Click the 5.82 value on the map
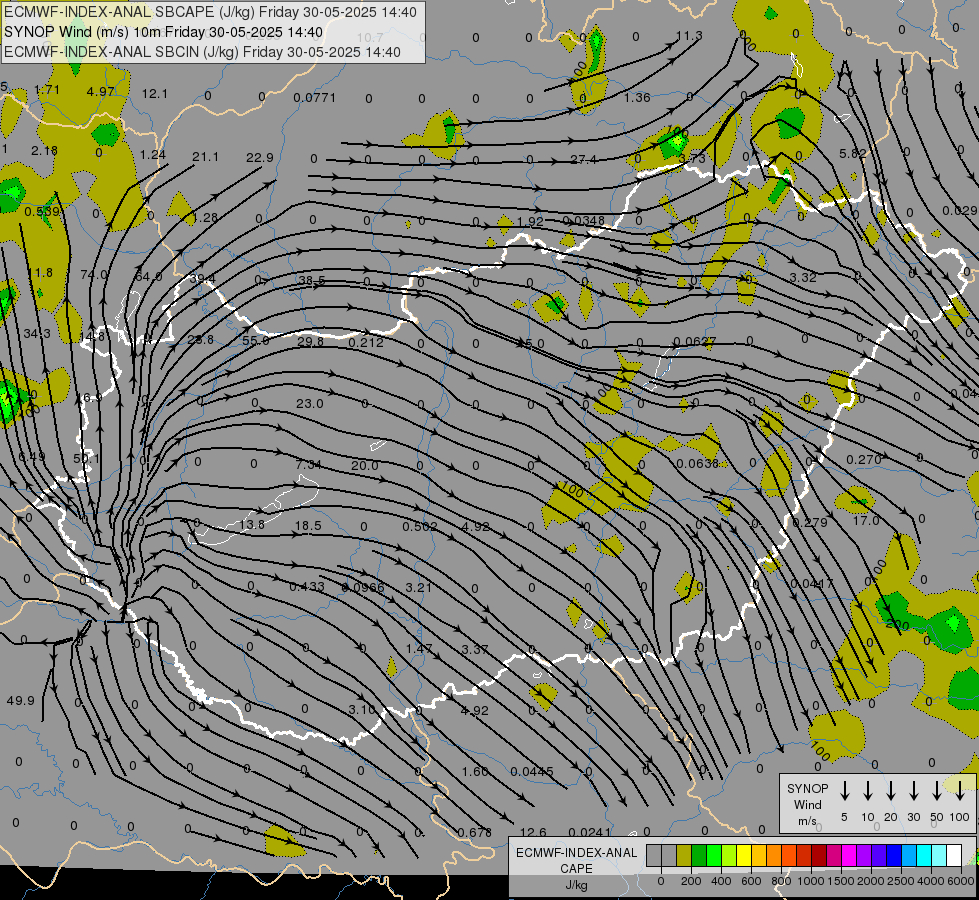 click(x=853, y=153)
